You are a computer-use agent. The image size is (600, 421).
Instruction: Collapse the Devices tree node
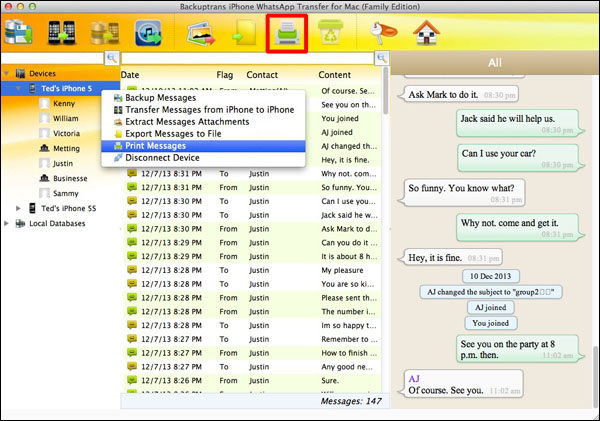pos(7,73)
